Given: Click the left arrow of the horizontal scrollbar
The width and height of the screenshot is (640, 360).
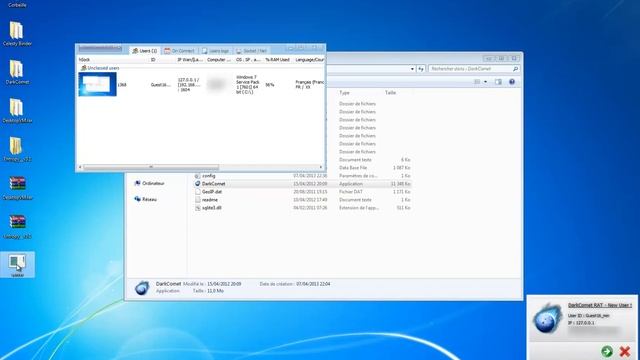Looking at the screenshot, I should pyautogui.click(x=80, y=167).
